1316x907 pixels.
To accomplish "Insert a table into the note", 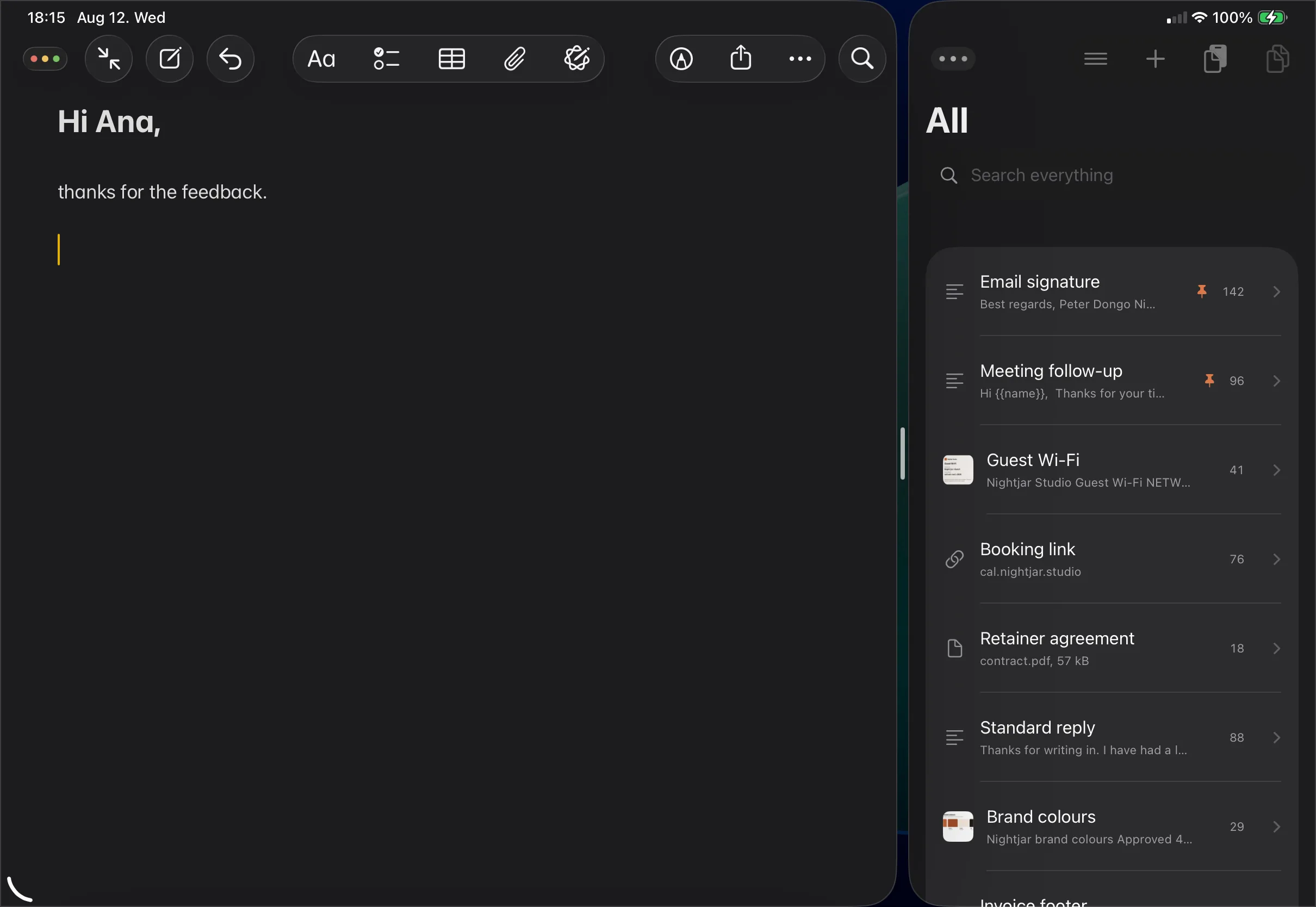I will [x=452, y=59].
